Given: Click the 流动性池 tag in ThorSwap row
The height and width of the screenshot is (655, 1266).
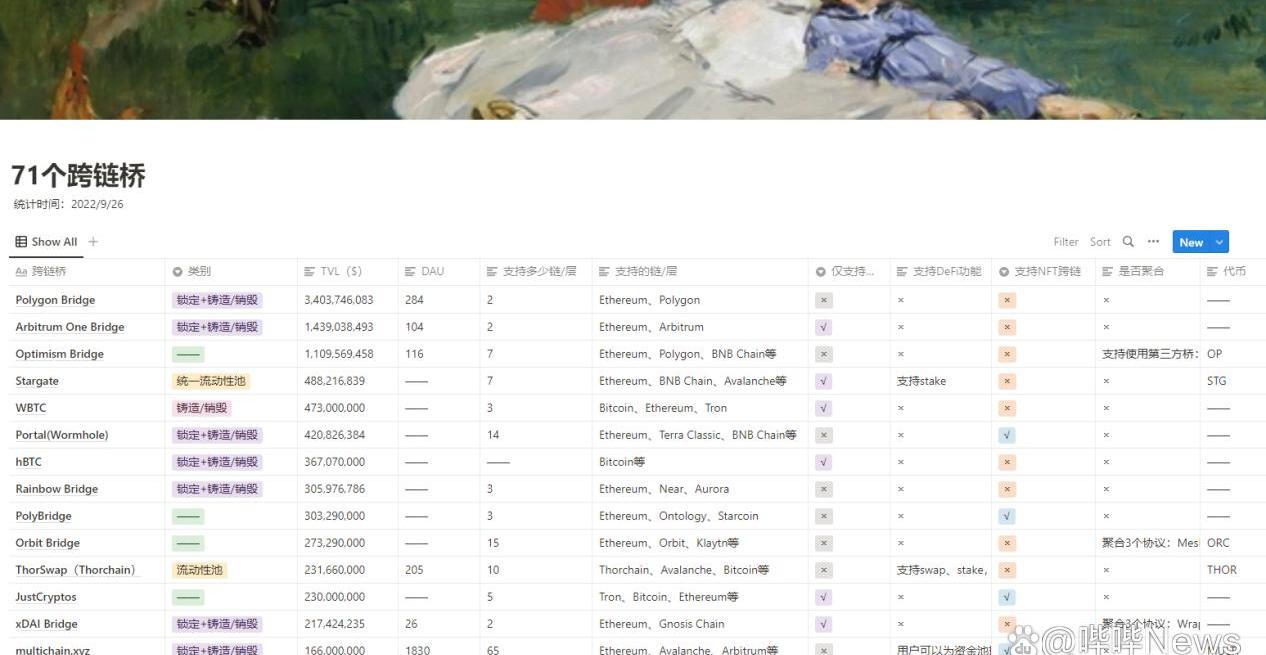Looking at the screenshot, I should point(200,570).
